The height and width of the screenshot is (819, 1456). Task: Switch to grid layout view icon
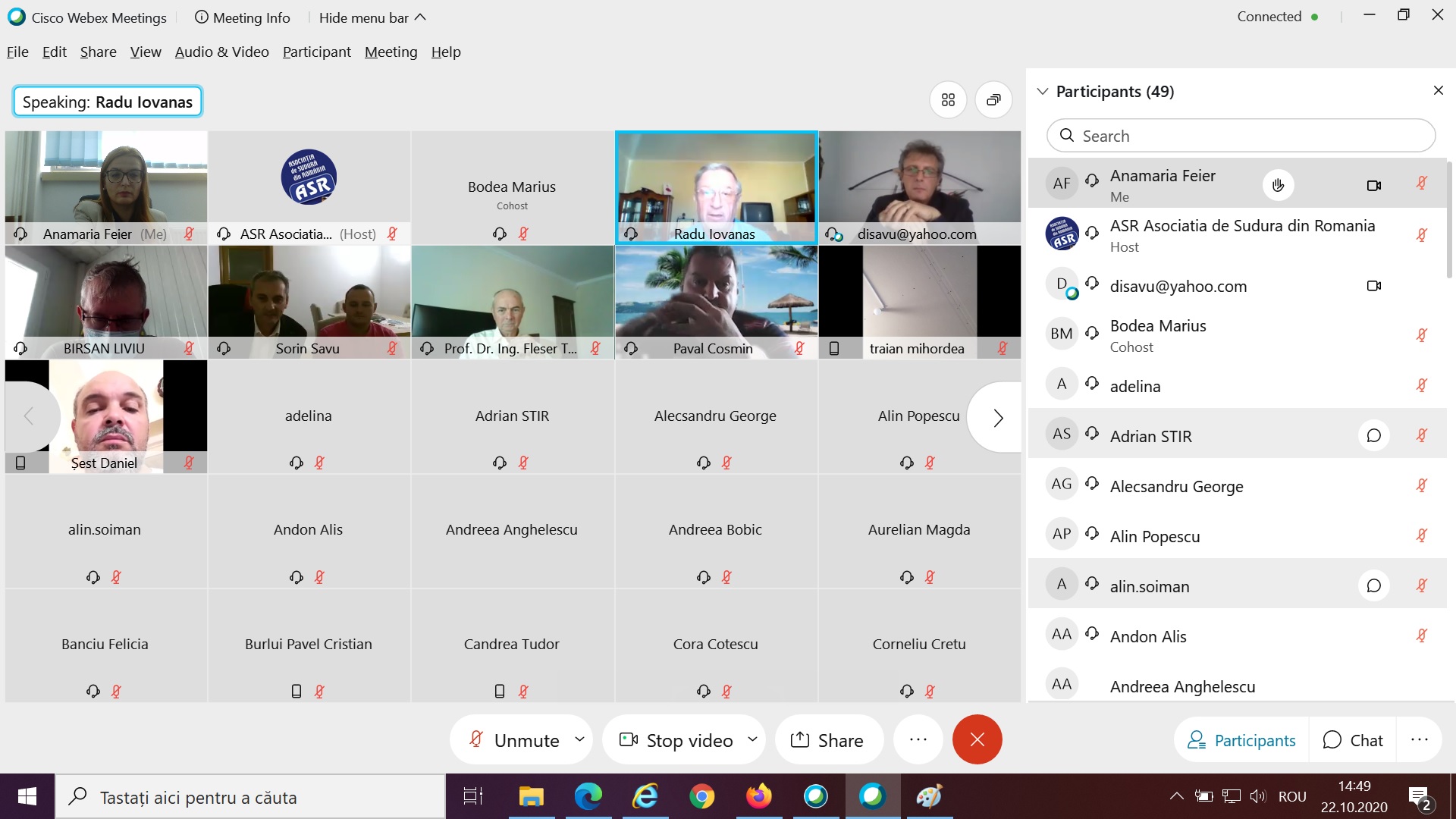point(948,100)
